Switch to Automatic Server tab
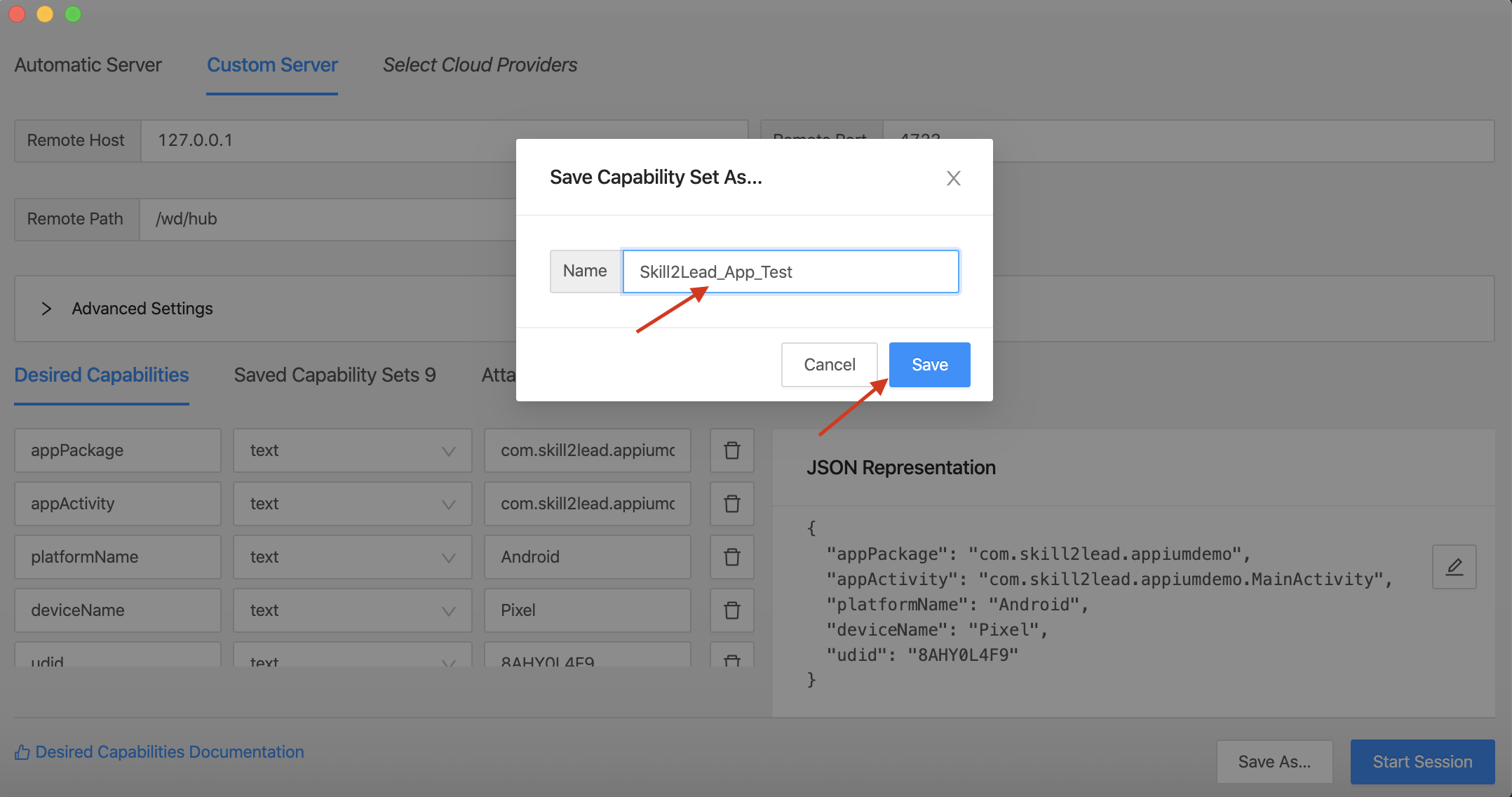 point(88,65)
